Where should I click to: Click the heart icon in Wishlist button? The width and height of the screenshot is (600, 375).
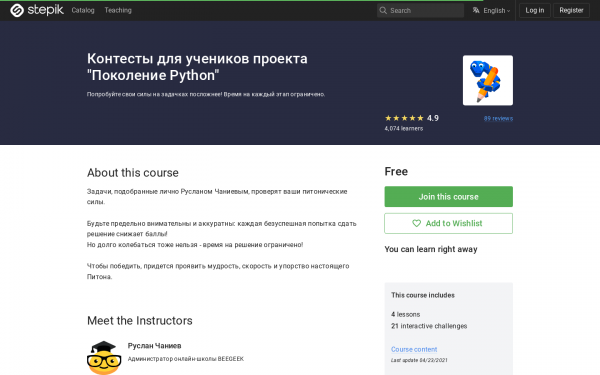coord(416,223)
